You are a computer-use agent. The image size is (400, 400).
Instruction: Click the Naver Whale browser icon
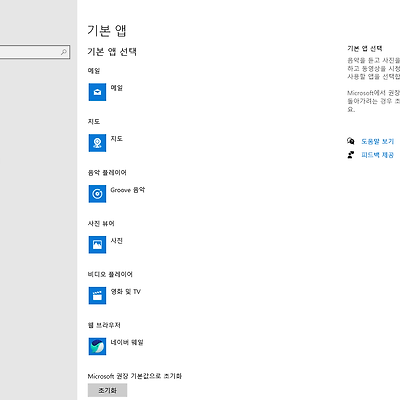tap(97, 346)
